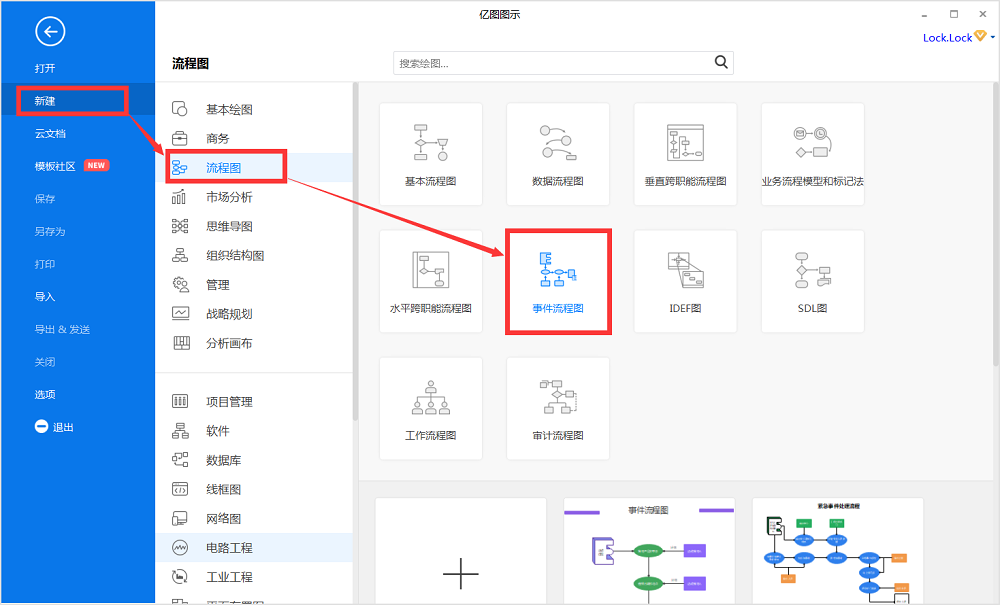This screenshot has height=605, width=1000.
Task: Click the 思维导图 category icon
Action: [180, 226]
